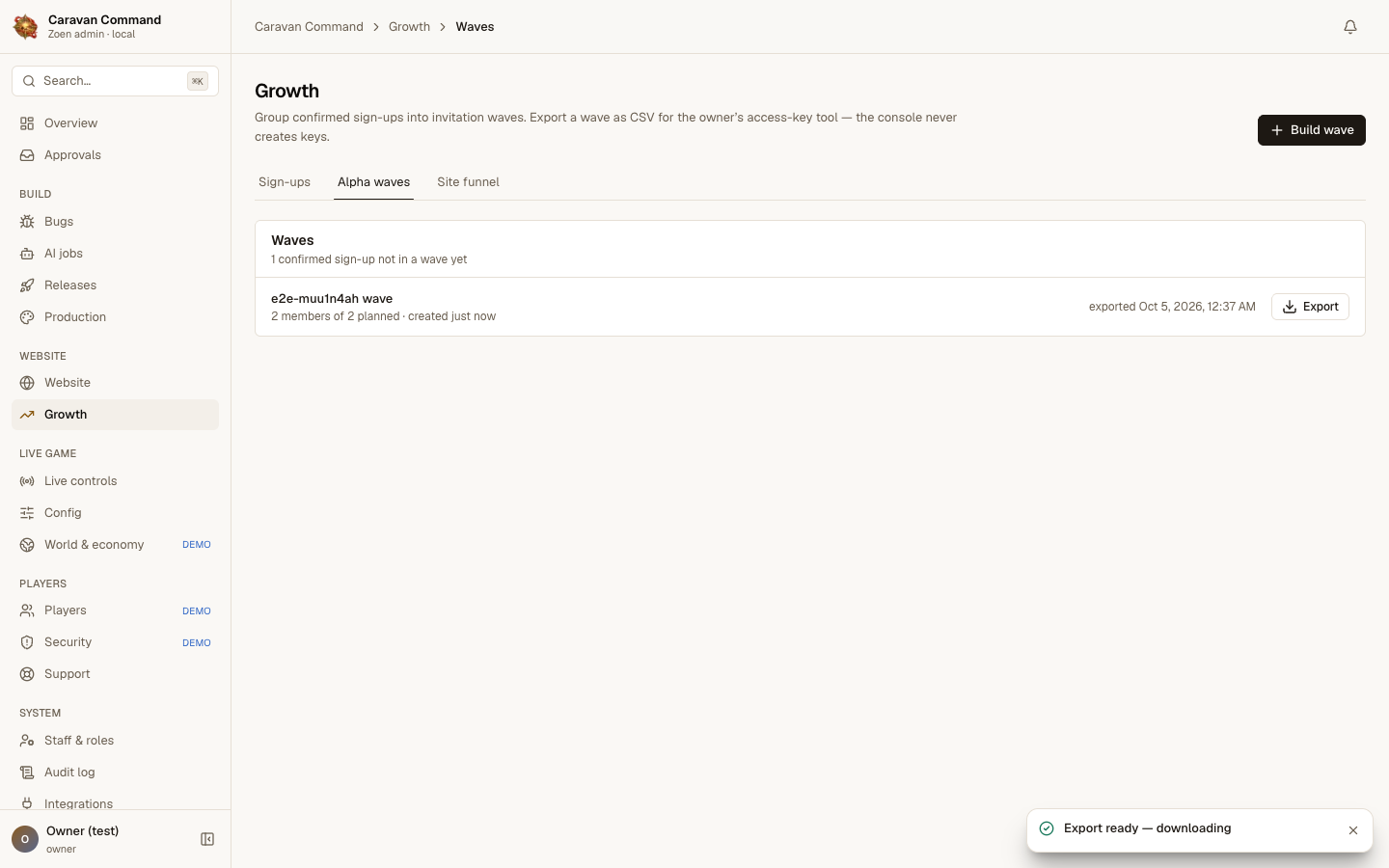Open AI jobs robot icon

27,254
